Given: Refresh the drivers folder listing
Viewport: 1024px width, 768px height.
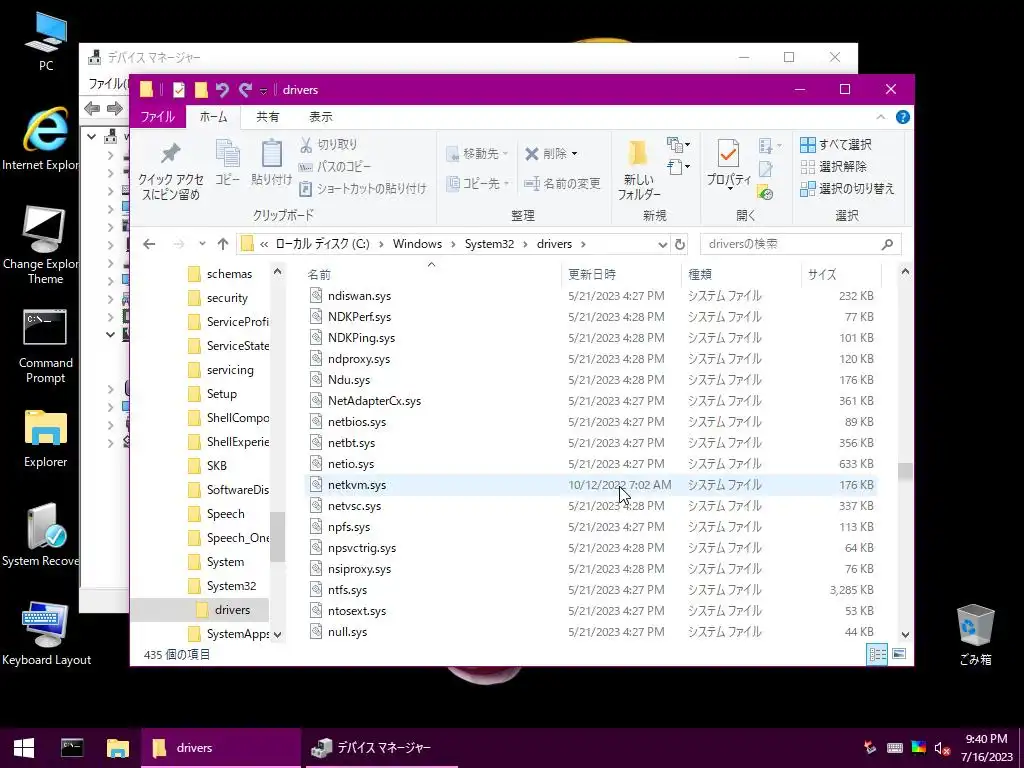Looking at the screenshot, I should point(680,244).
